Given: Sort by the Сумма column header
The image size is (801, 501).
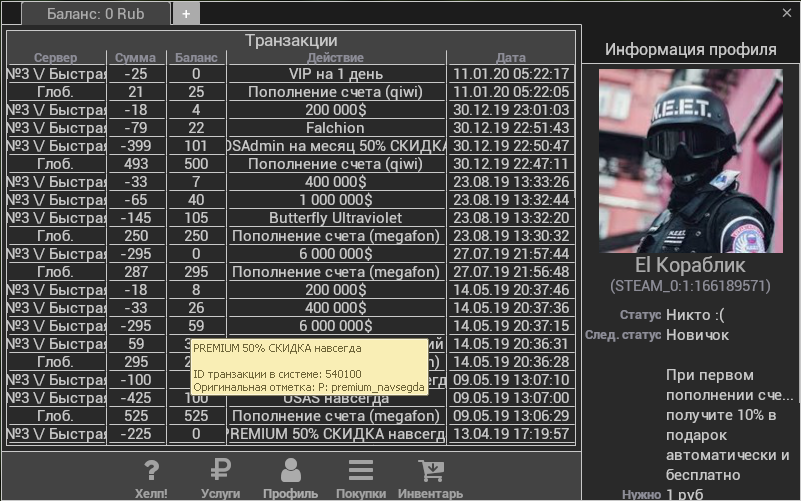Looking at the screenshot, I should coord(135,58).
